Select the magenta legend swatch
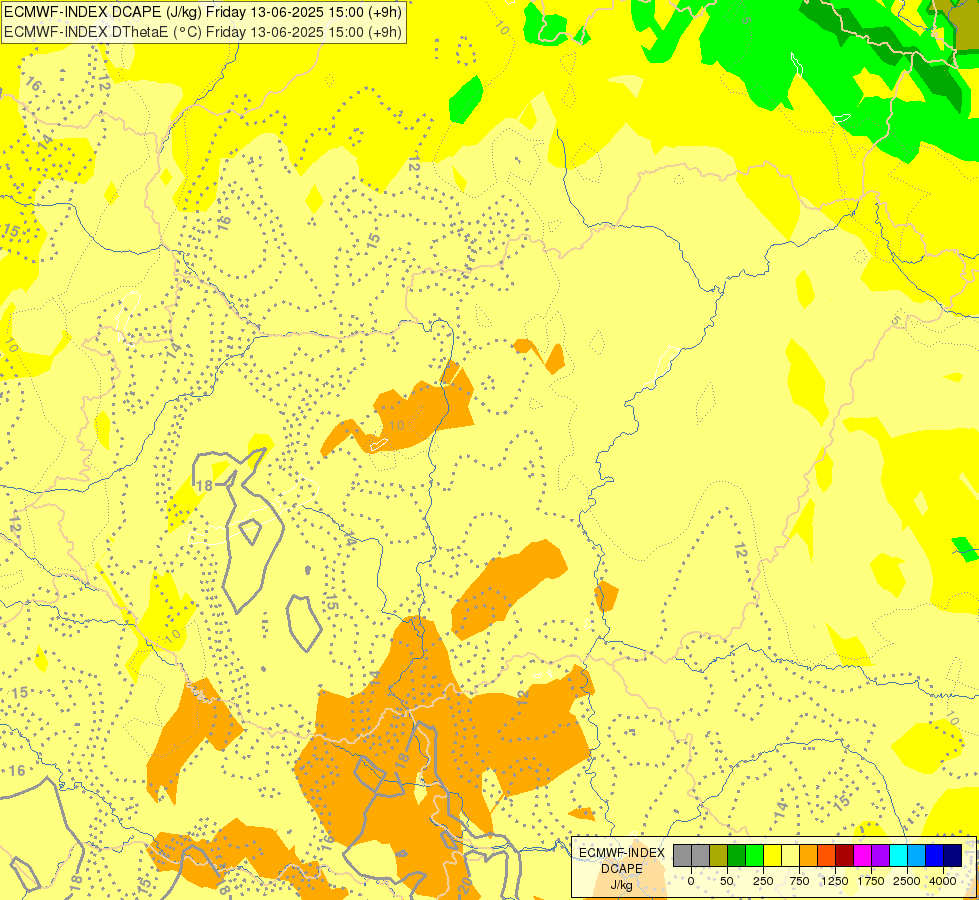 point(863,855)
